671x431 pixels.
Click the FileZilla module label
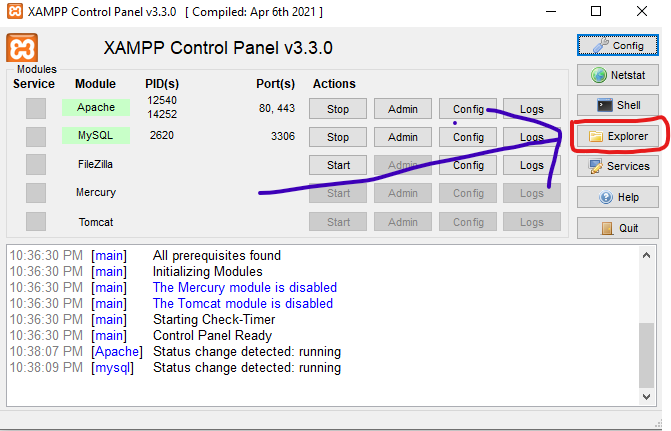coord(95,164)
